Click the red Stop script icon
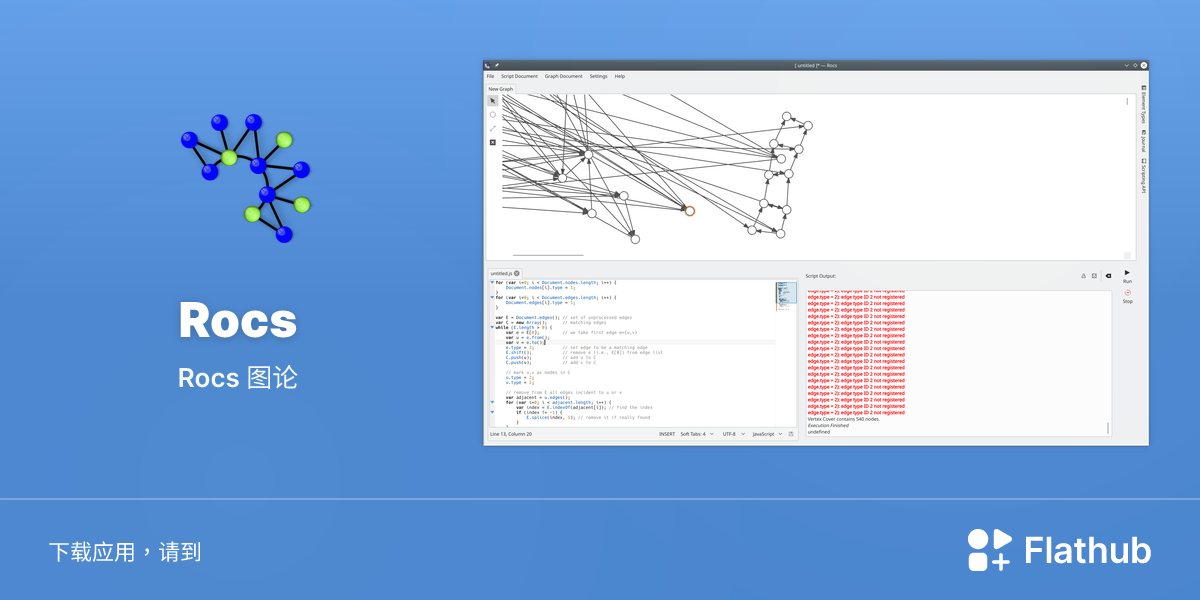 tap(1127, 292)
